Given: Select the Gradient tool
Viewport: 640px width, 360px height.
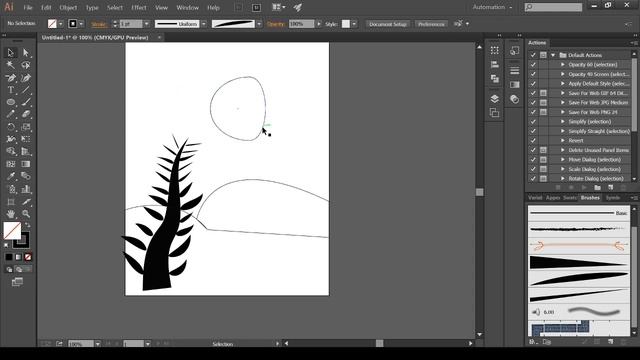Looking at the screenshot, I should pyautogui.click(x=26, y=164).
